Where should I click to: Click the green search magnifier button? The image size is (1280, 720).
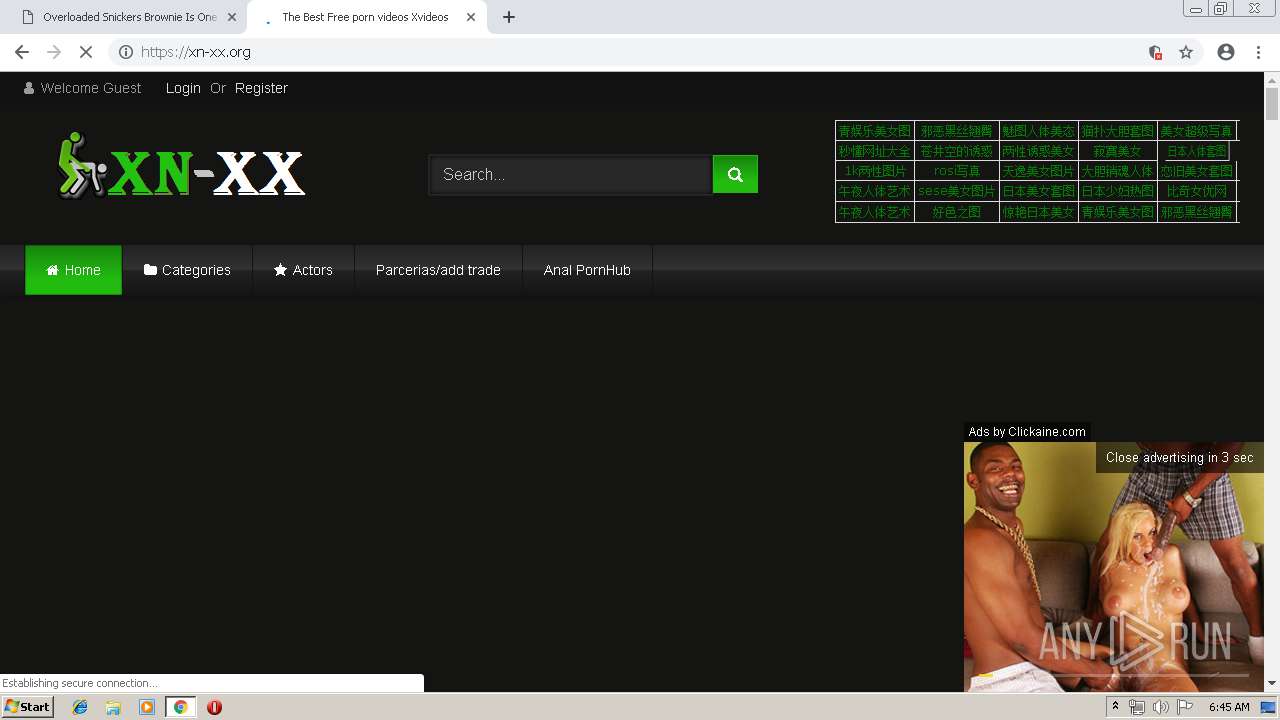click(735, 174)
